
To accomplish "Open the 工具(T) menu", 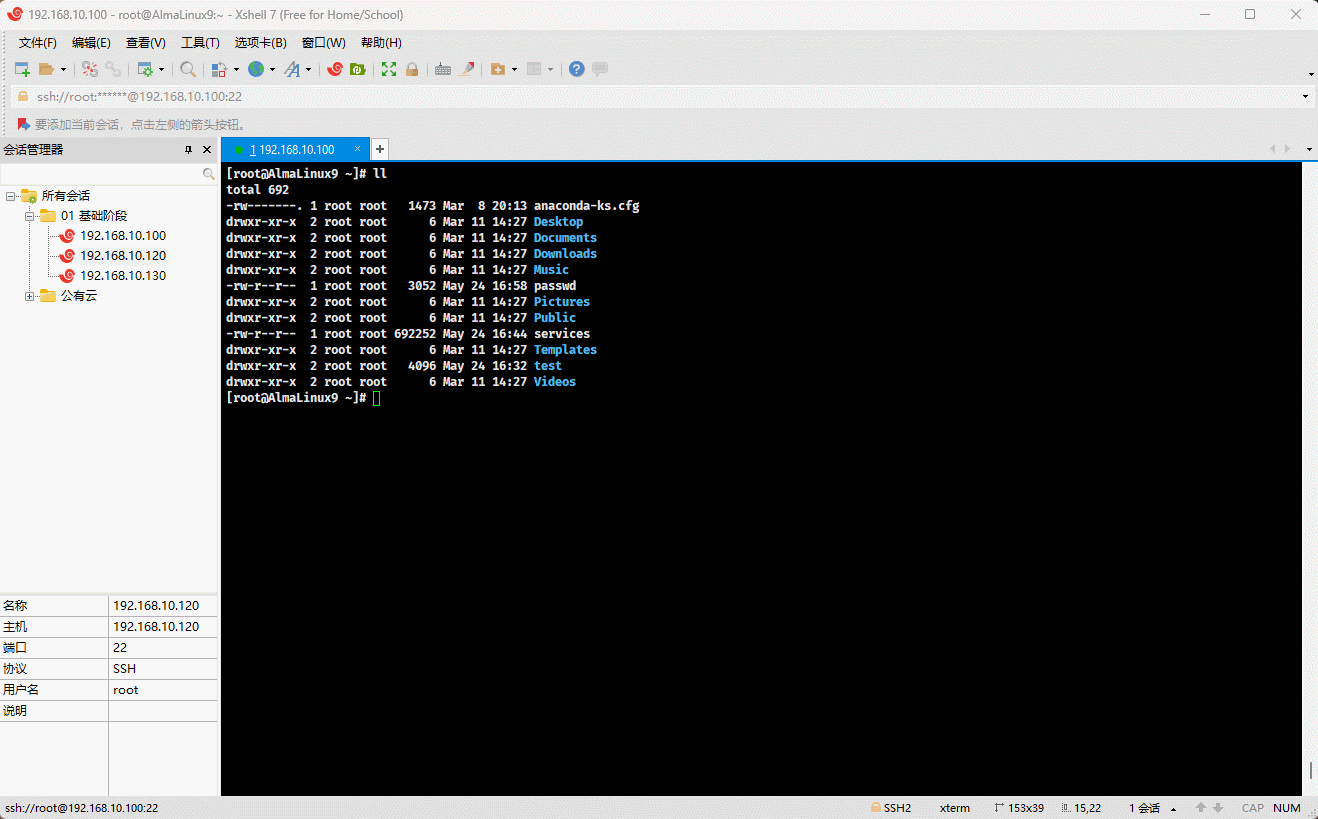I will point(200,43).
